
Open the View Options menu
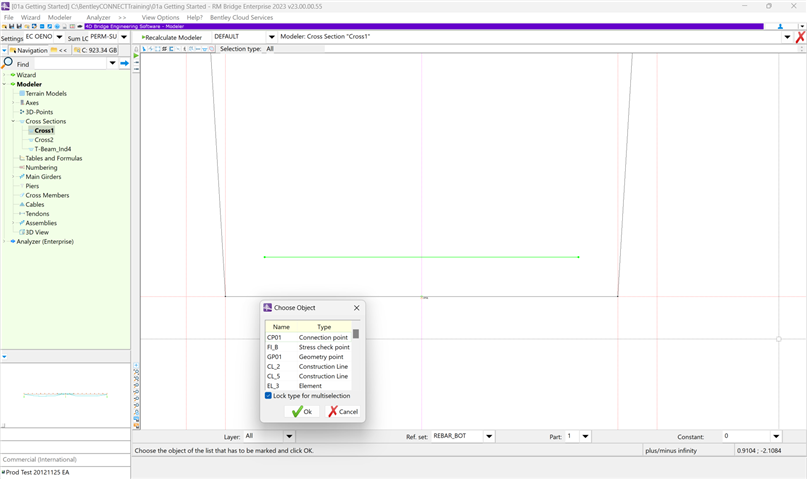[162, 17]
